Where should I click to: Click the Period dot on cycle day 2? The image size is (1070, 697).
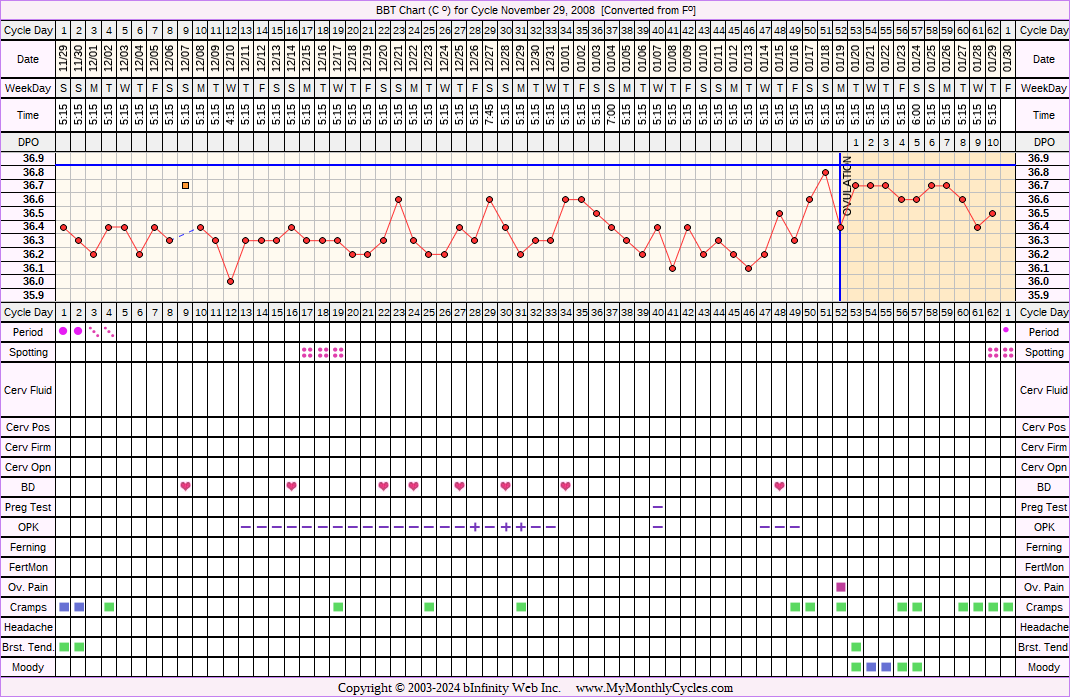coord(78,331)
